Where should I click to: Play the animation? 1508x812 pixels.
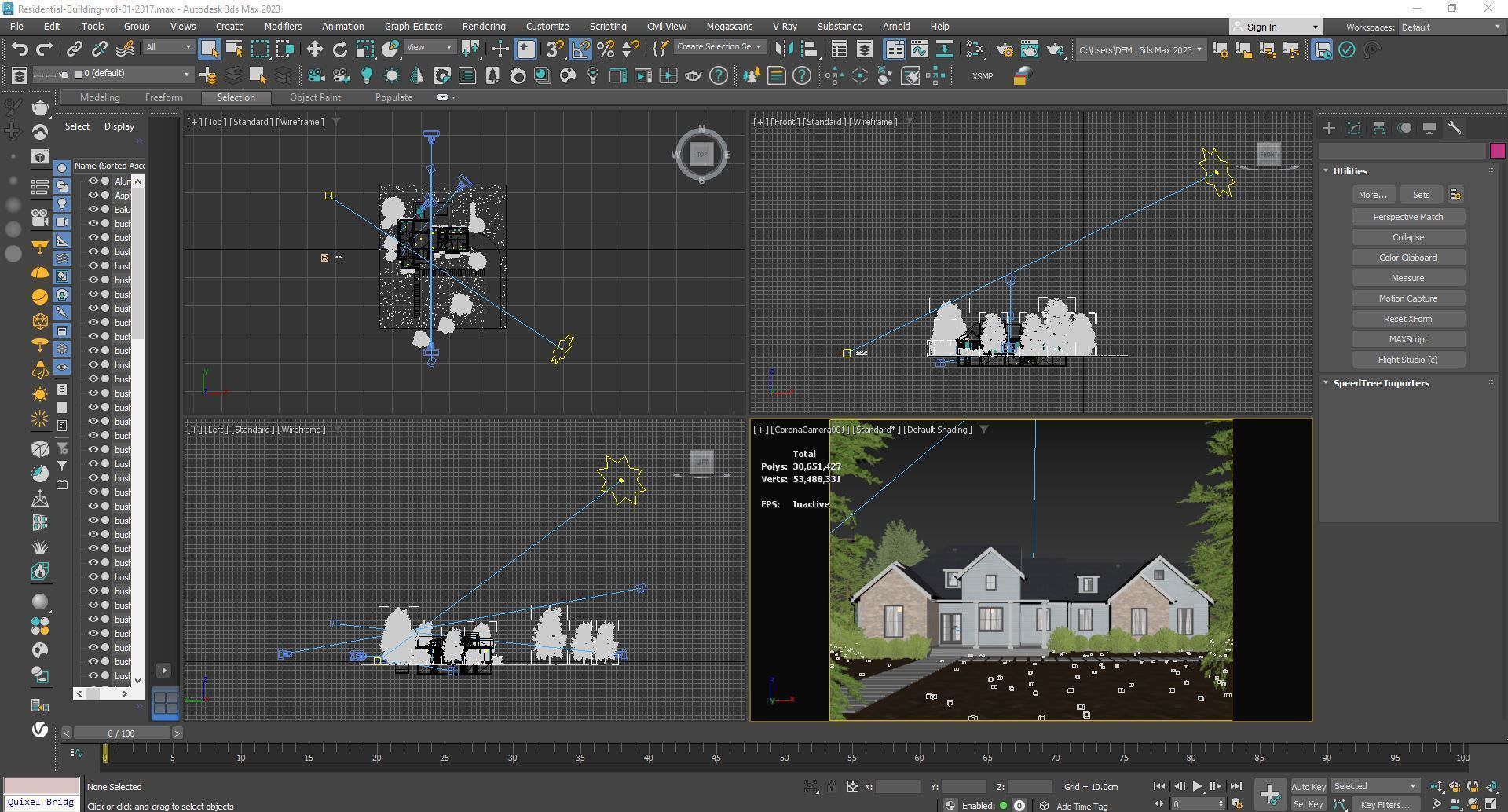coord(1197,786)
